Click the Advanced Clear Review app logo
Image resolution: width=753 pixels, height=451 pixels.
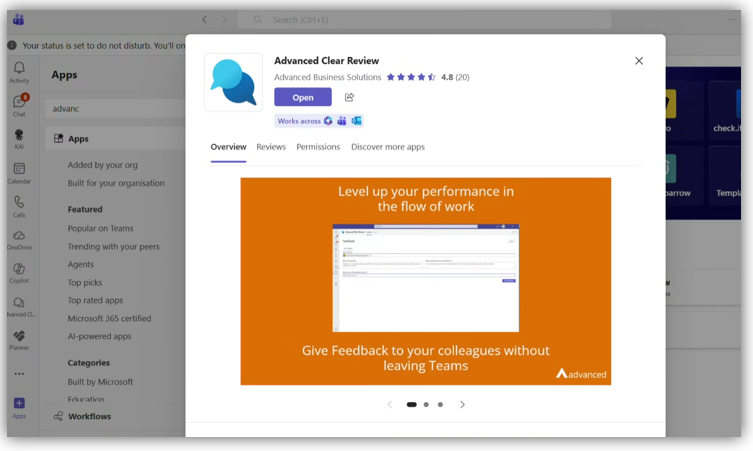(233, 82)
